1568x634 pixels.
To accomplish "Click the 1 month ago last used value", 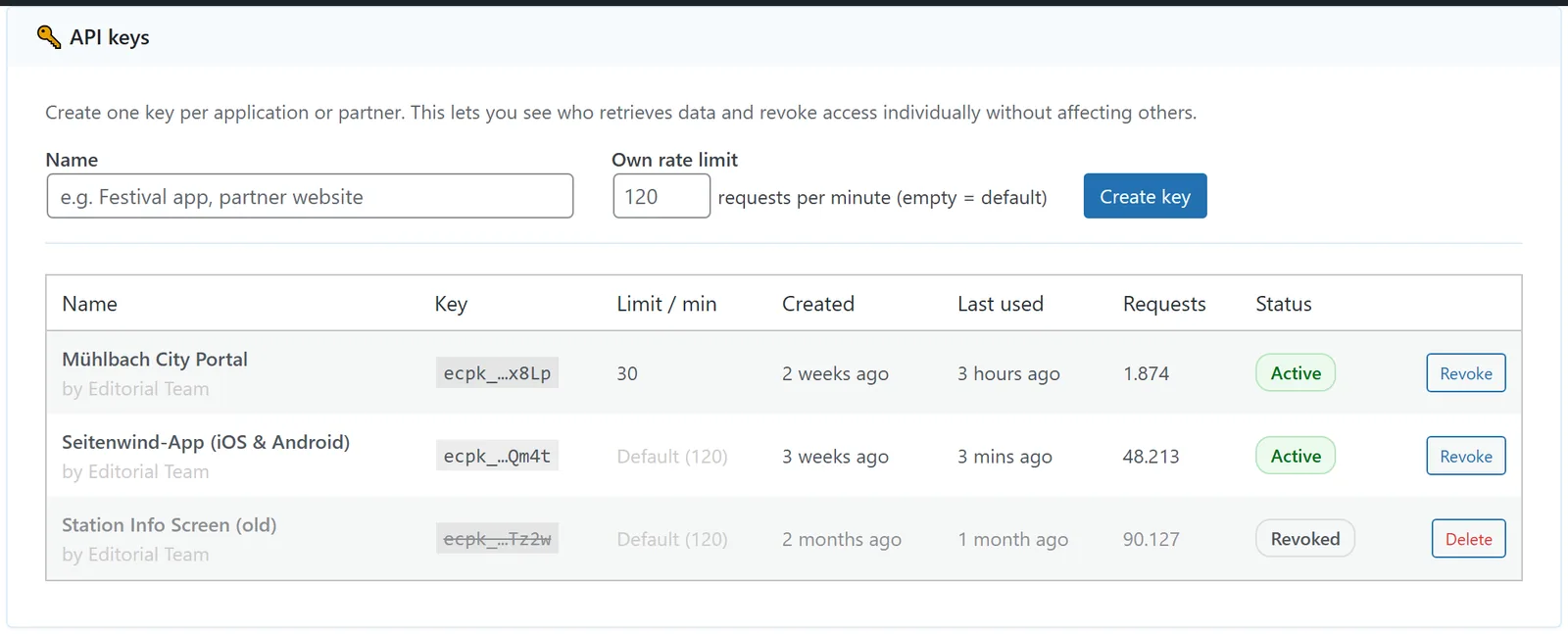I will [1013, 539].
